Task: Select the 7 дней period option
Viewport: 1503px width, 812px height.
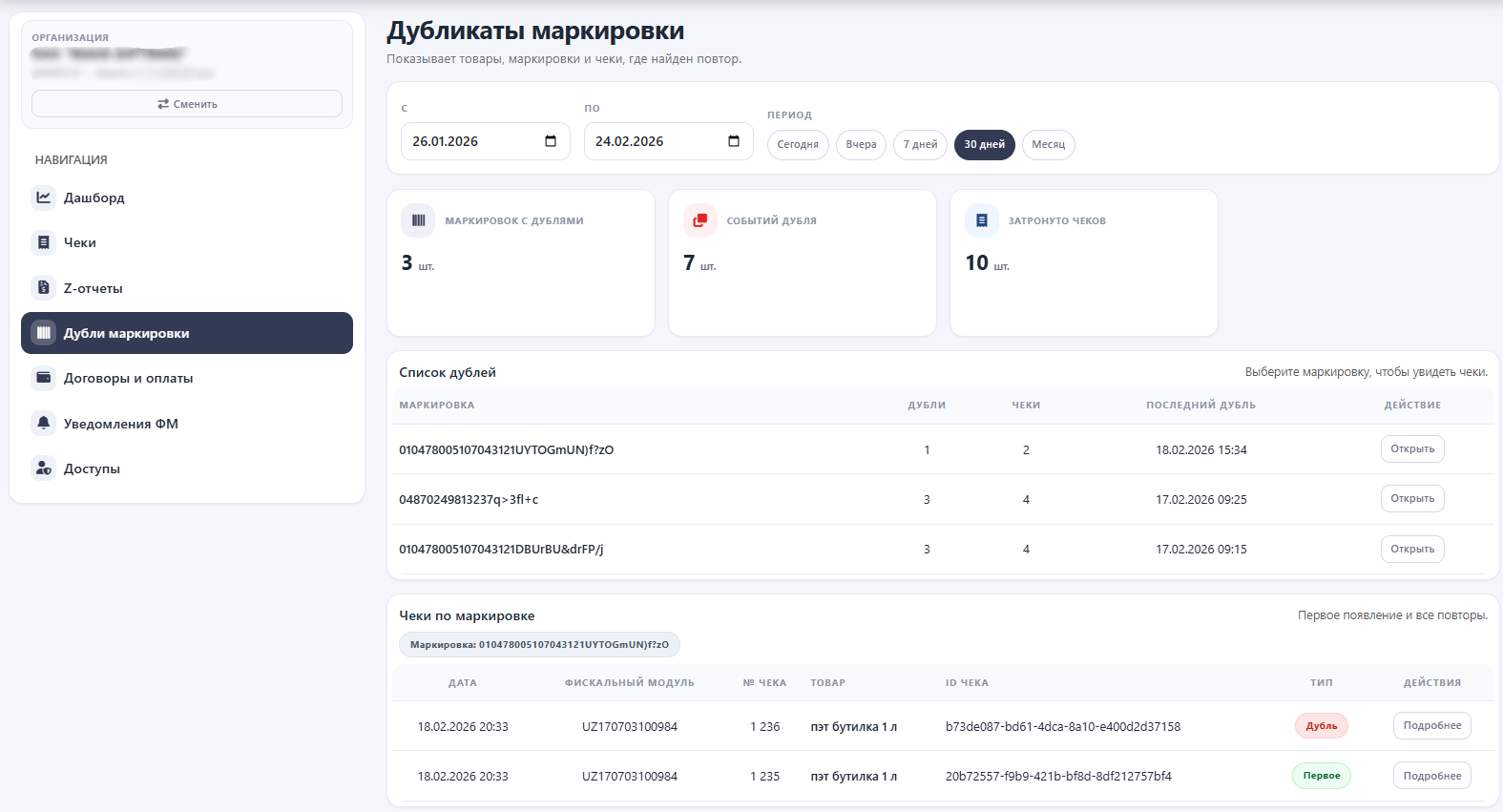Action: [x=920, y=145]
